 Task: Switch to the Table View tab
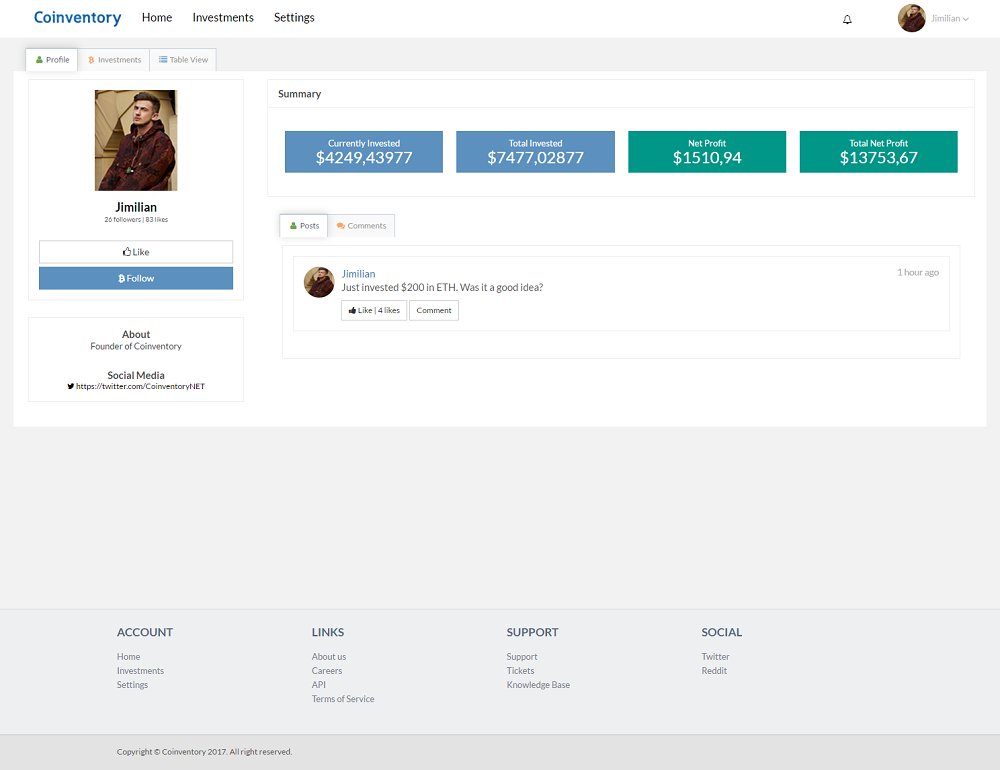(183, 59)
